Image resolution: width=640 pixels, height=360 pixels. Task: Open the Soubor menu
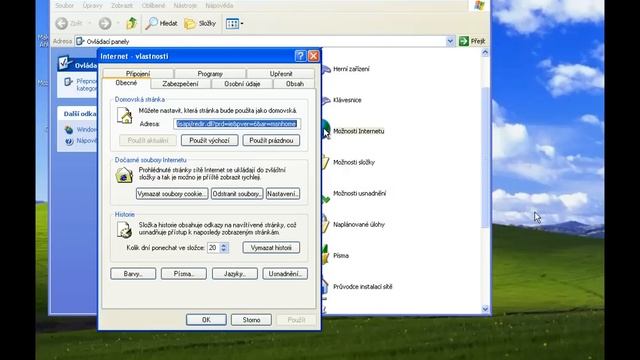(x=64, y=6)
